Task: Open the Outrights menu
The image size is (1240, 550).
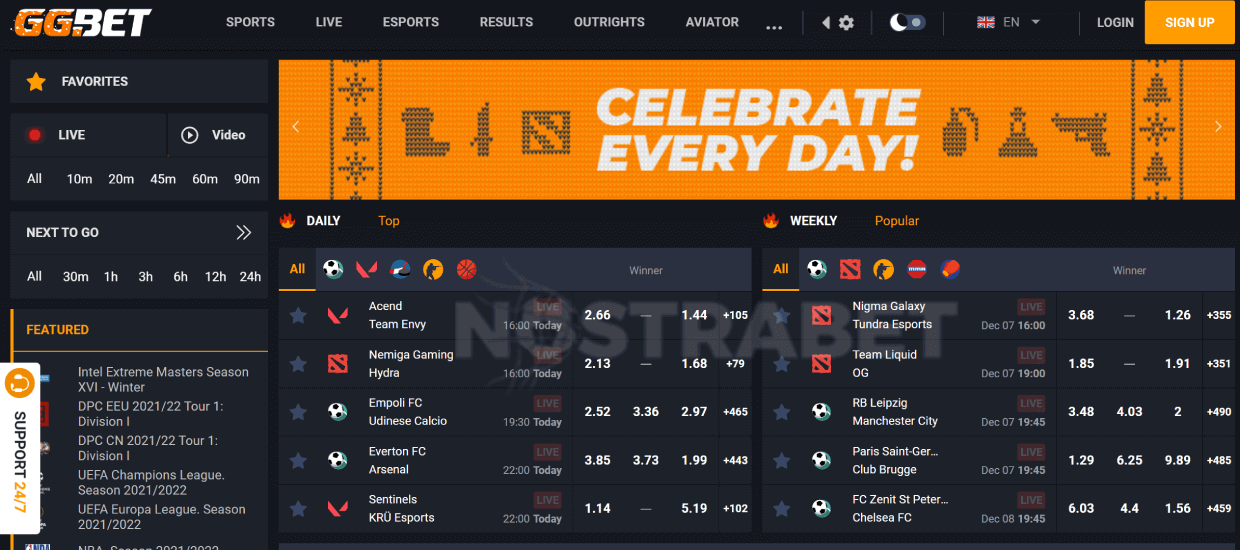Action: (x=609, y=22)
